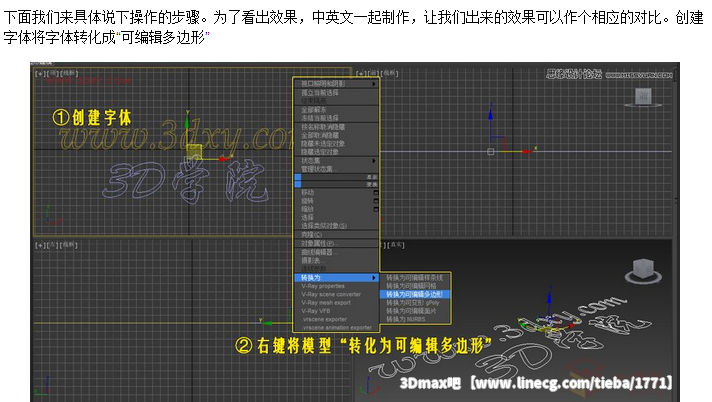Choose 转换为可编辑多边形 submenu item
Image resolution: width=712 pixels, height=402 pixels.
(x=415, y=294)
